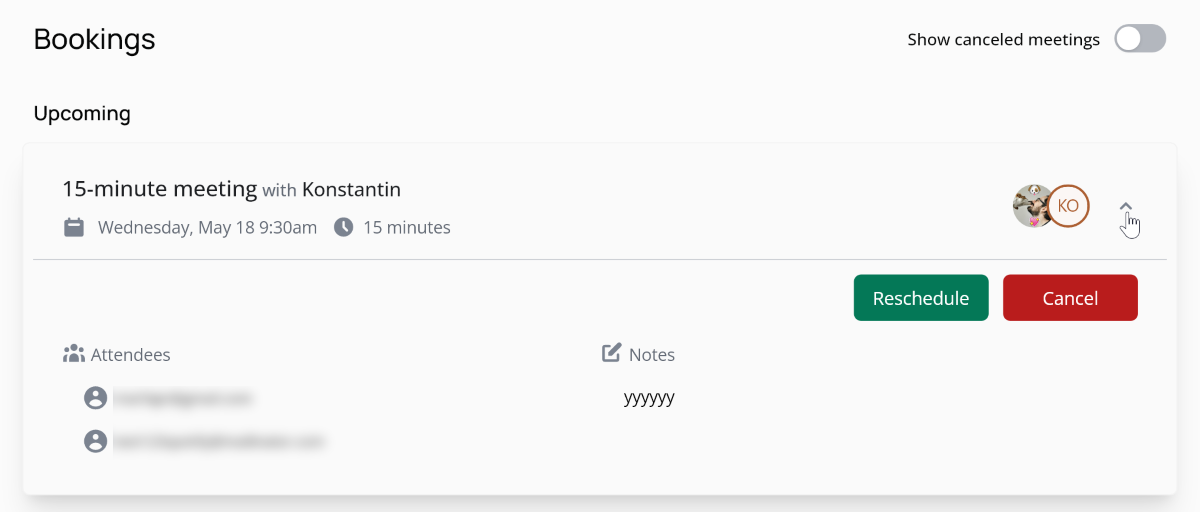This screenshot has width=1200, height=512.
Task: Click the yyyyyy notes text
Action: (649, 398)
